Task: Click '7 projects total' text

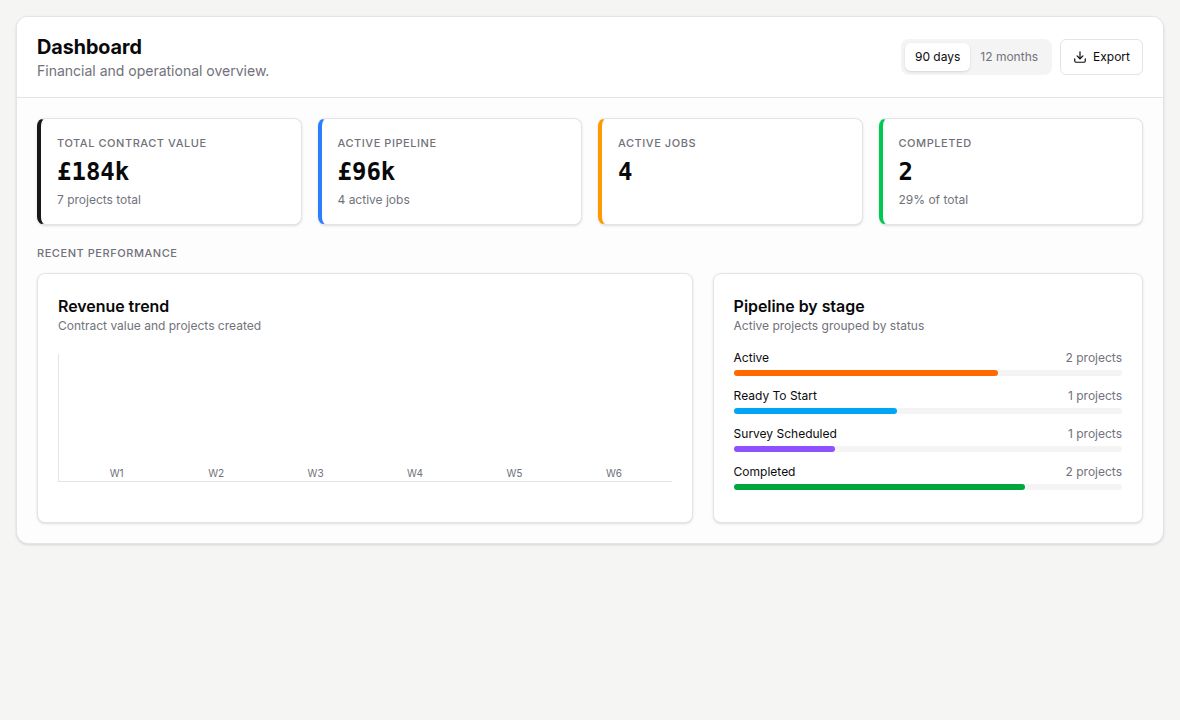Action: [x=99, y=200]
